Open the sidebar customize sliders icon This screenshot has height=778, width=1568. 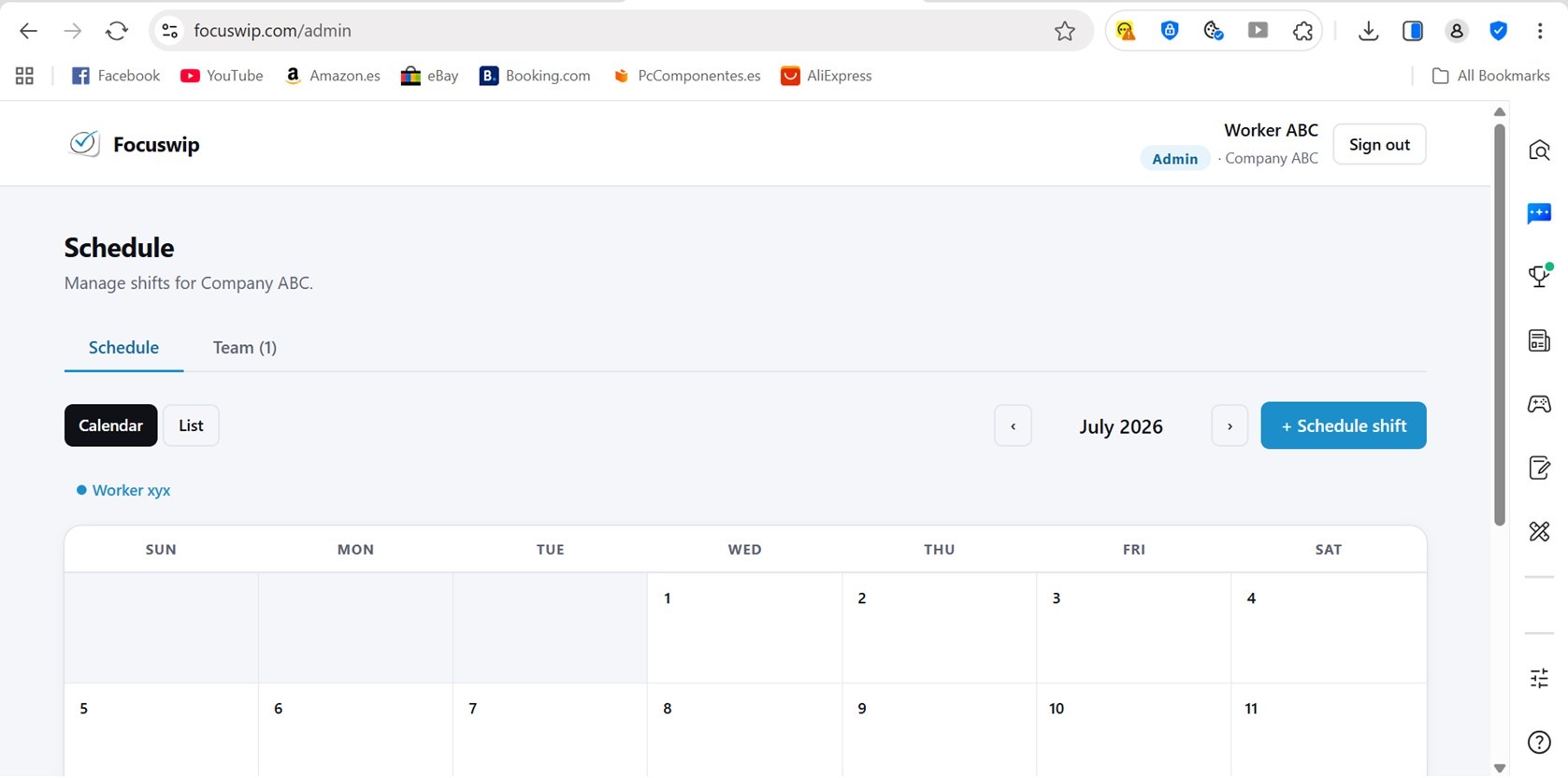[1539, 678]
